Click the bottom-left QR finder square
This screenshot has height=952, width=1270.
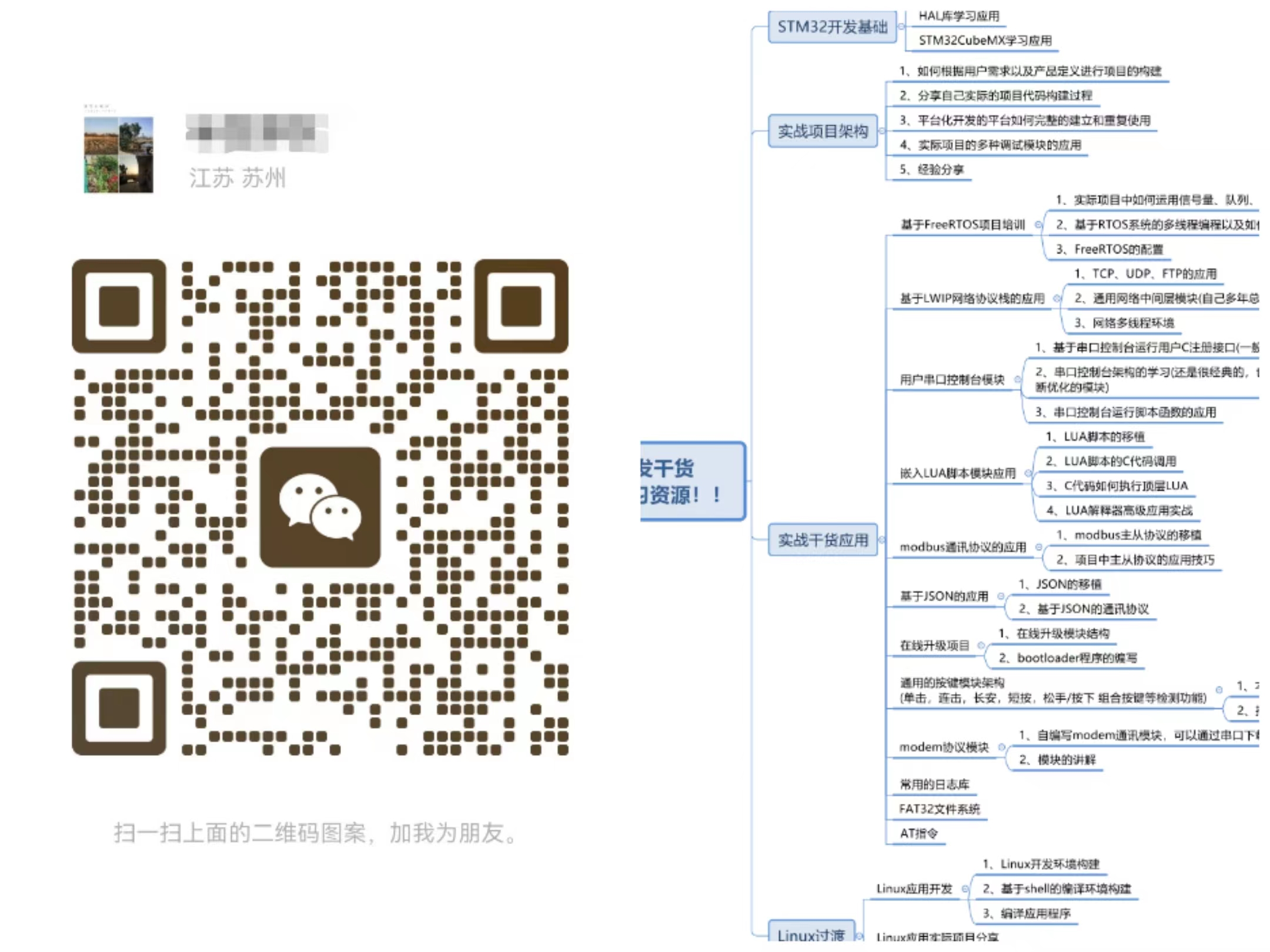(119, 708)
